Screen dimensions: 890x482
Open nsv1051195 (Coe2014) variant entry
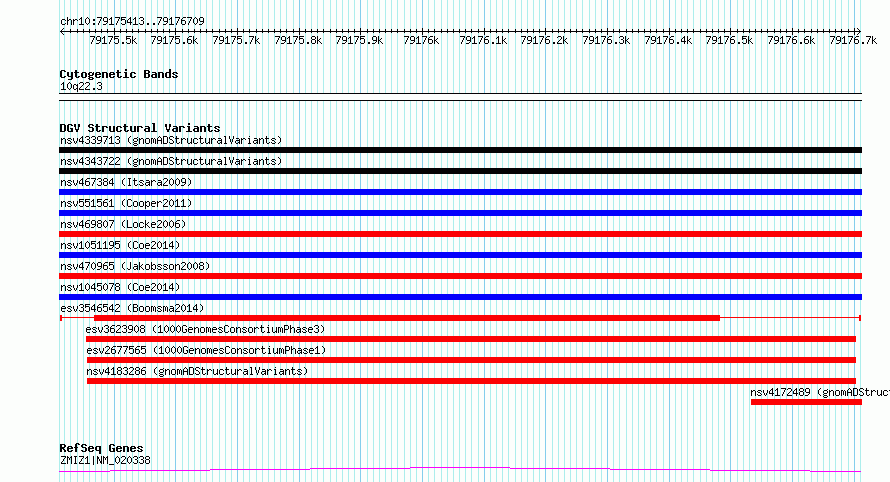click(x=120, y=245)
